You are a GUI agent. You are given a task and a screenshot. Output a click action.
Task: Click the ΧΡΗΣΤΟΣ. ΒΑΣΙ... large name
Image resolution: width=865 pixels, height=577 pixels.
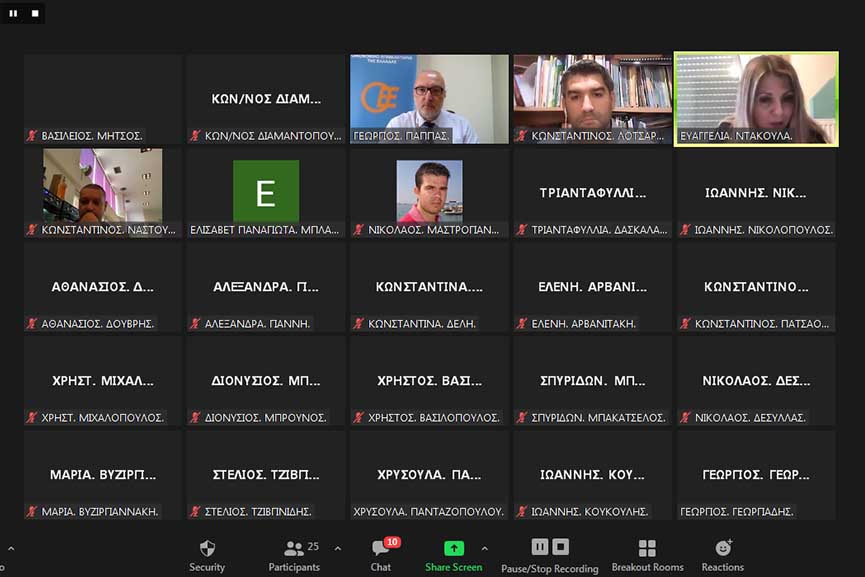pyautogui.click(x=429, y=381)
